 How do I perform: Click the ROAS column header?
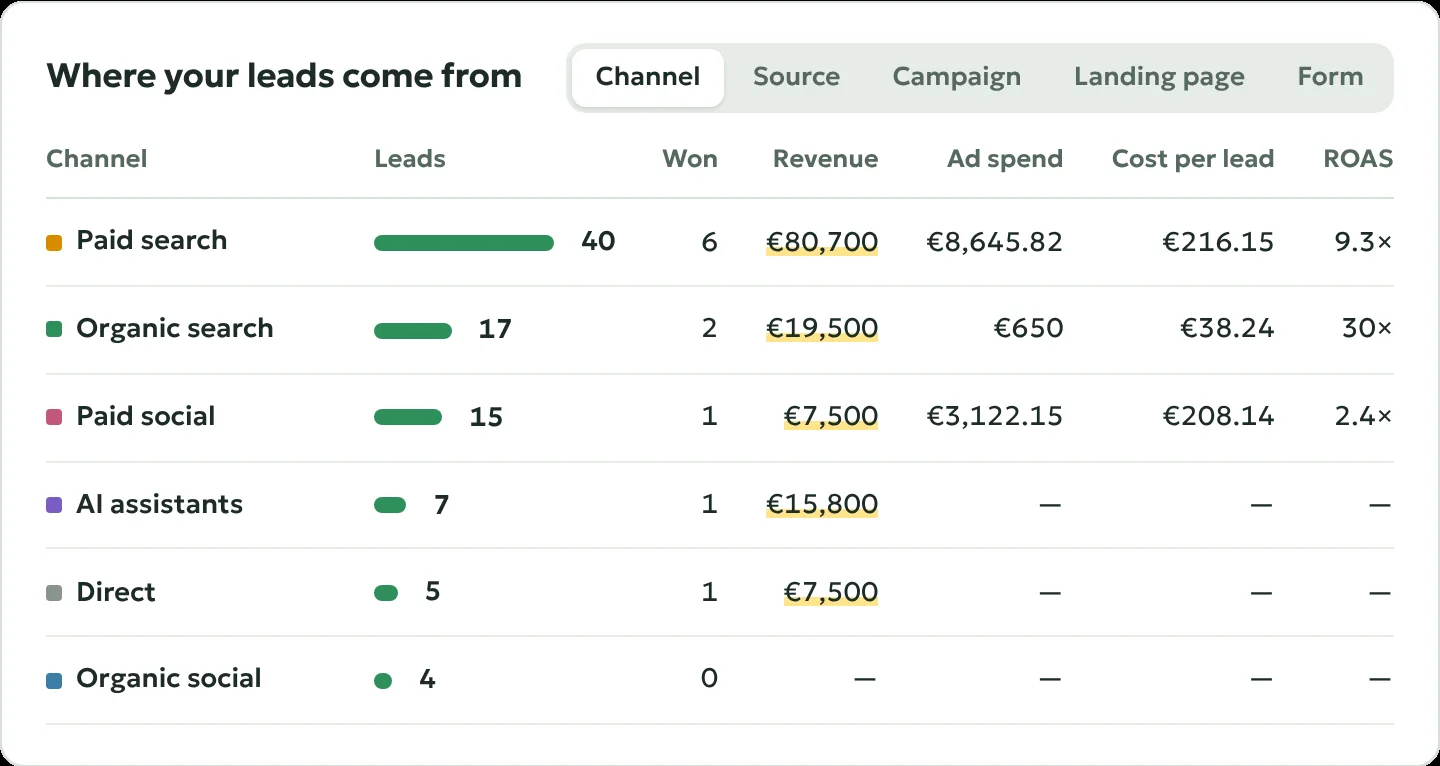tap(1358, 159)
